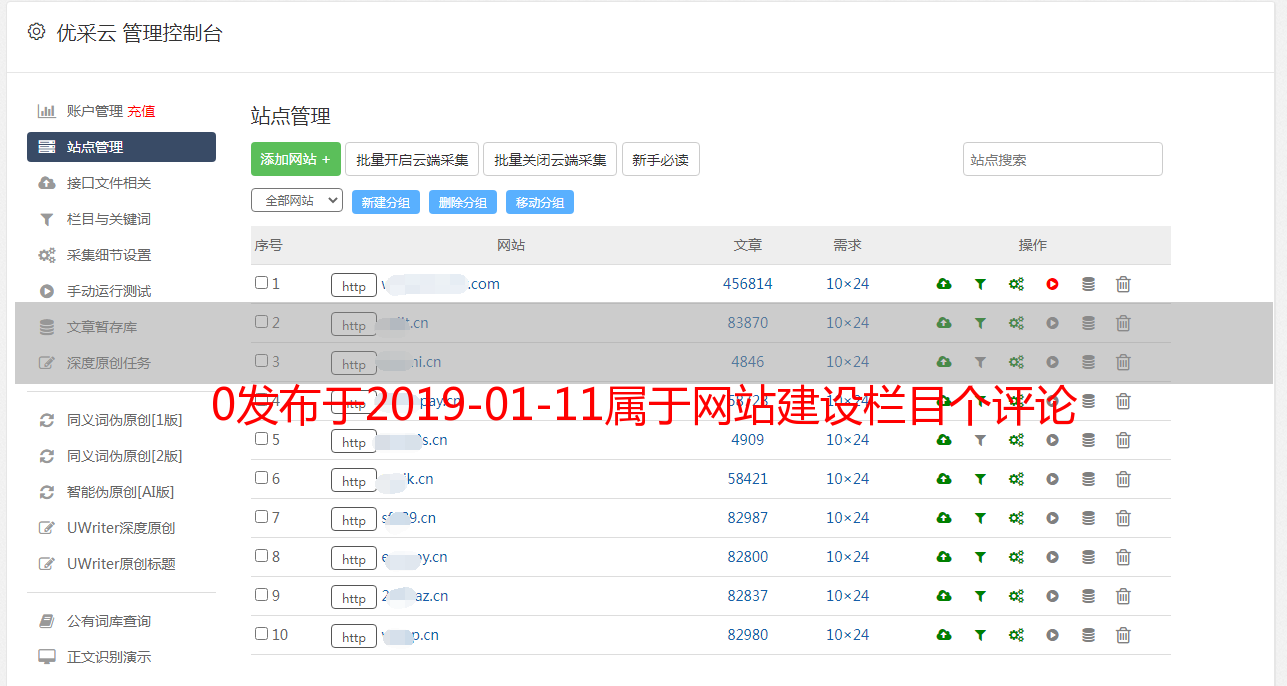The height and width of the screenshot is (686, 1287).
Task: Click the 移动分组 button
Action: point(540,202)
